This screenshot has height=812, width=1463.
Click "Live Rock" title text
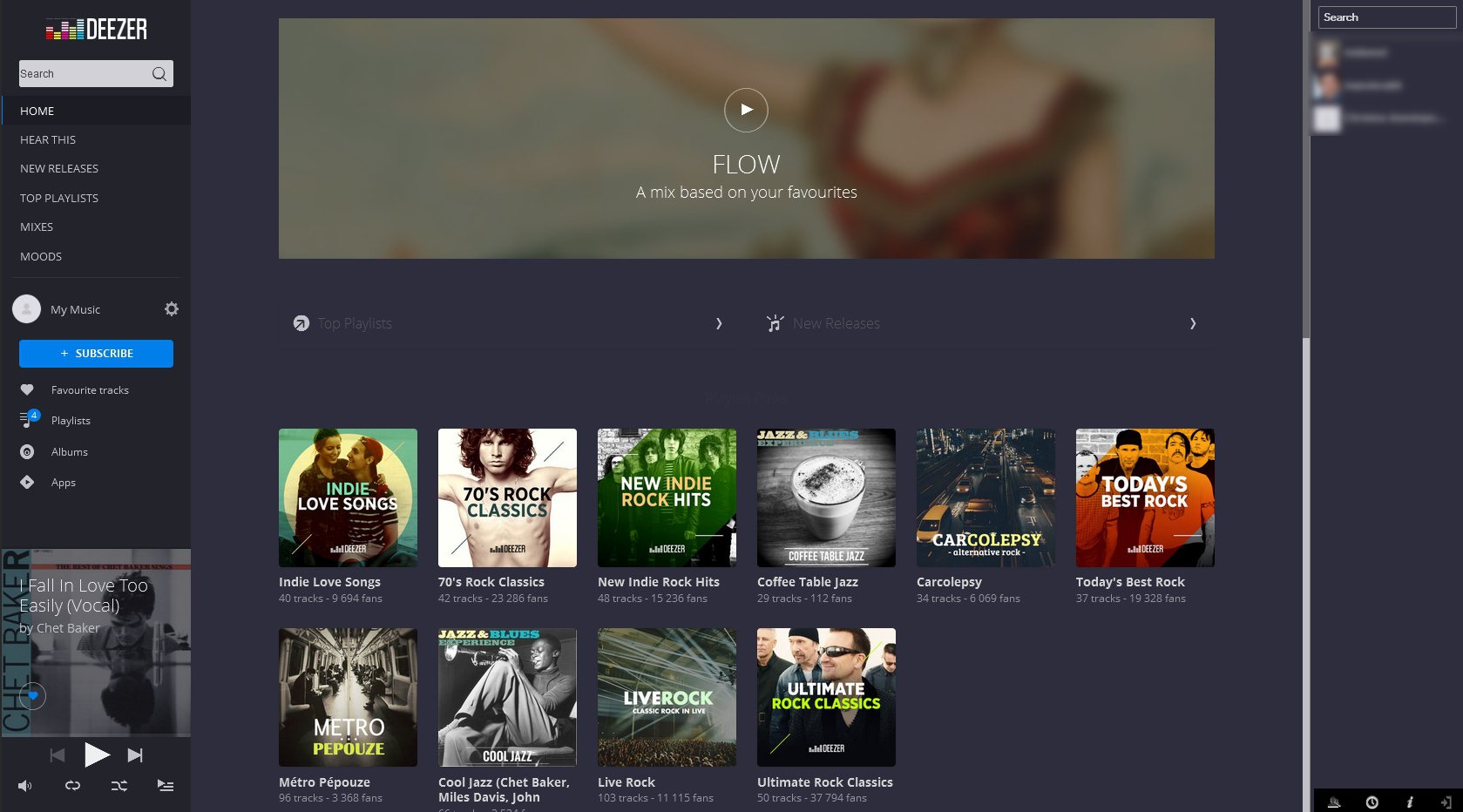pyautogui.click(x=627, y=782)
